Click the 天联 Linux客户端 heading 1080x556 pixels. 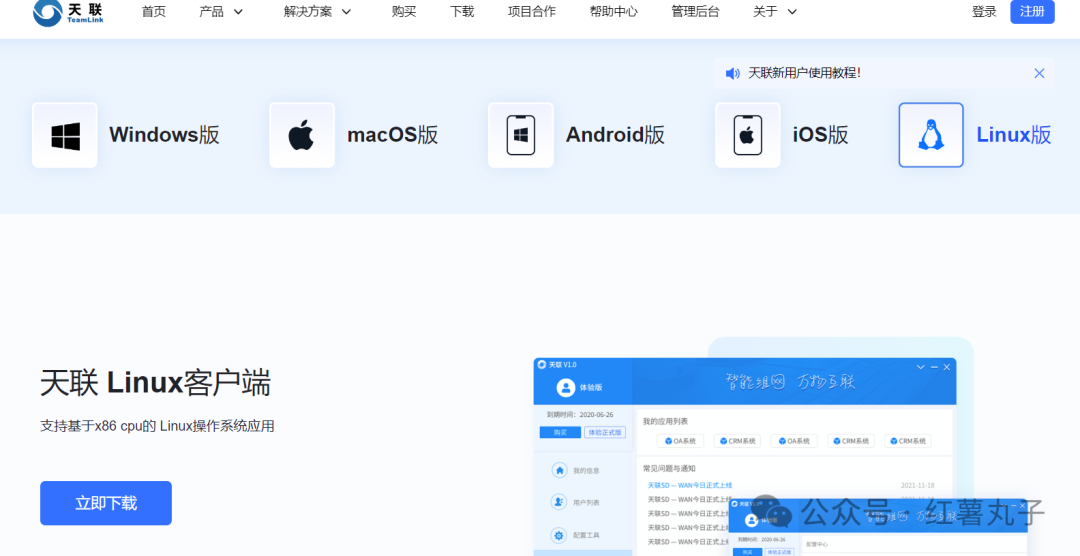tap(156, 382)
